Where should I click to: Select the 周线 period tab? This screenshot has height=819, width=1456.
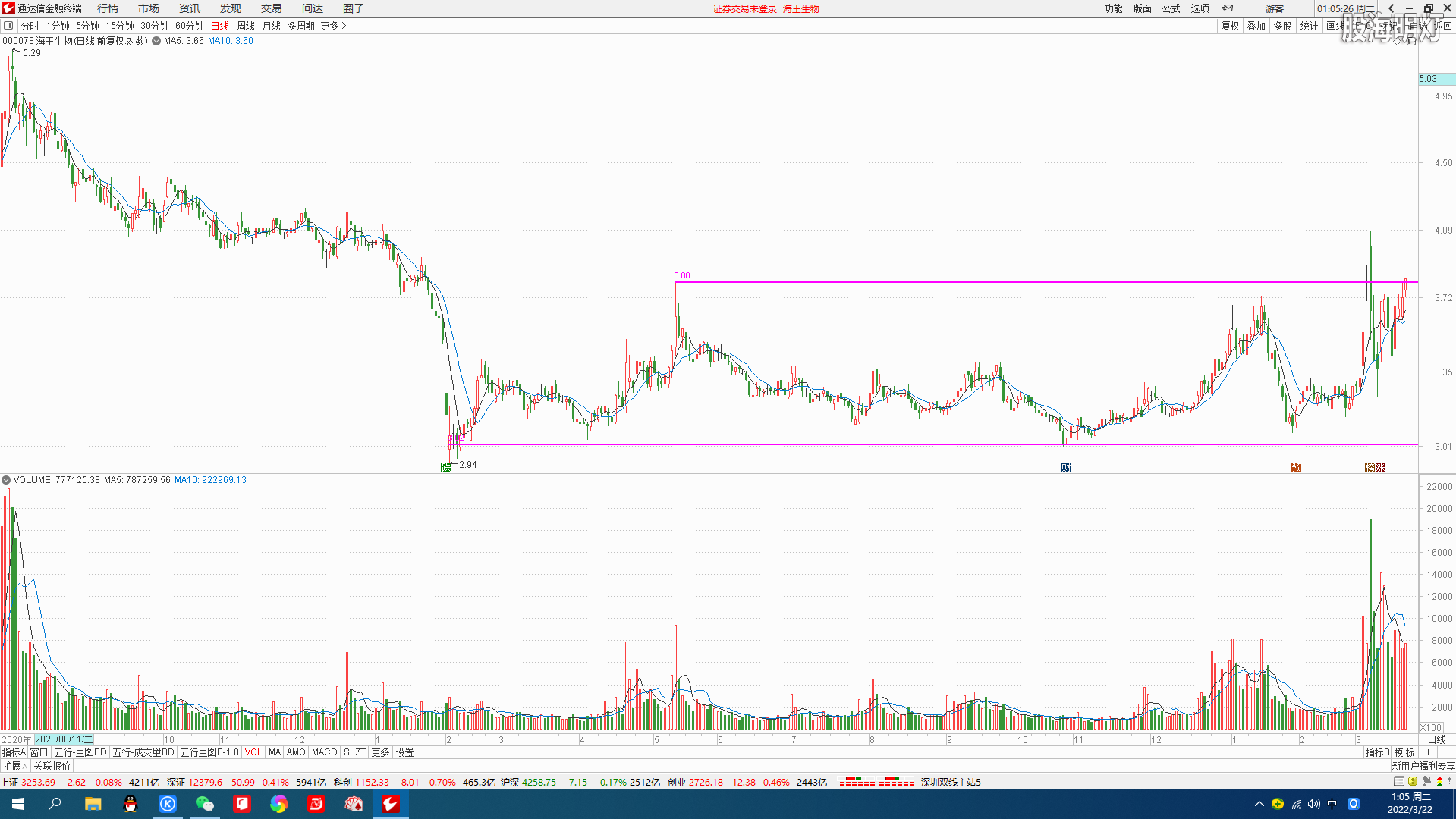point(246,26)
